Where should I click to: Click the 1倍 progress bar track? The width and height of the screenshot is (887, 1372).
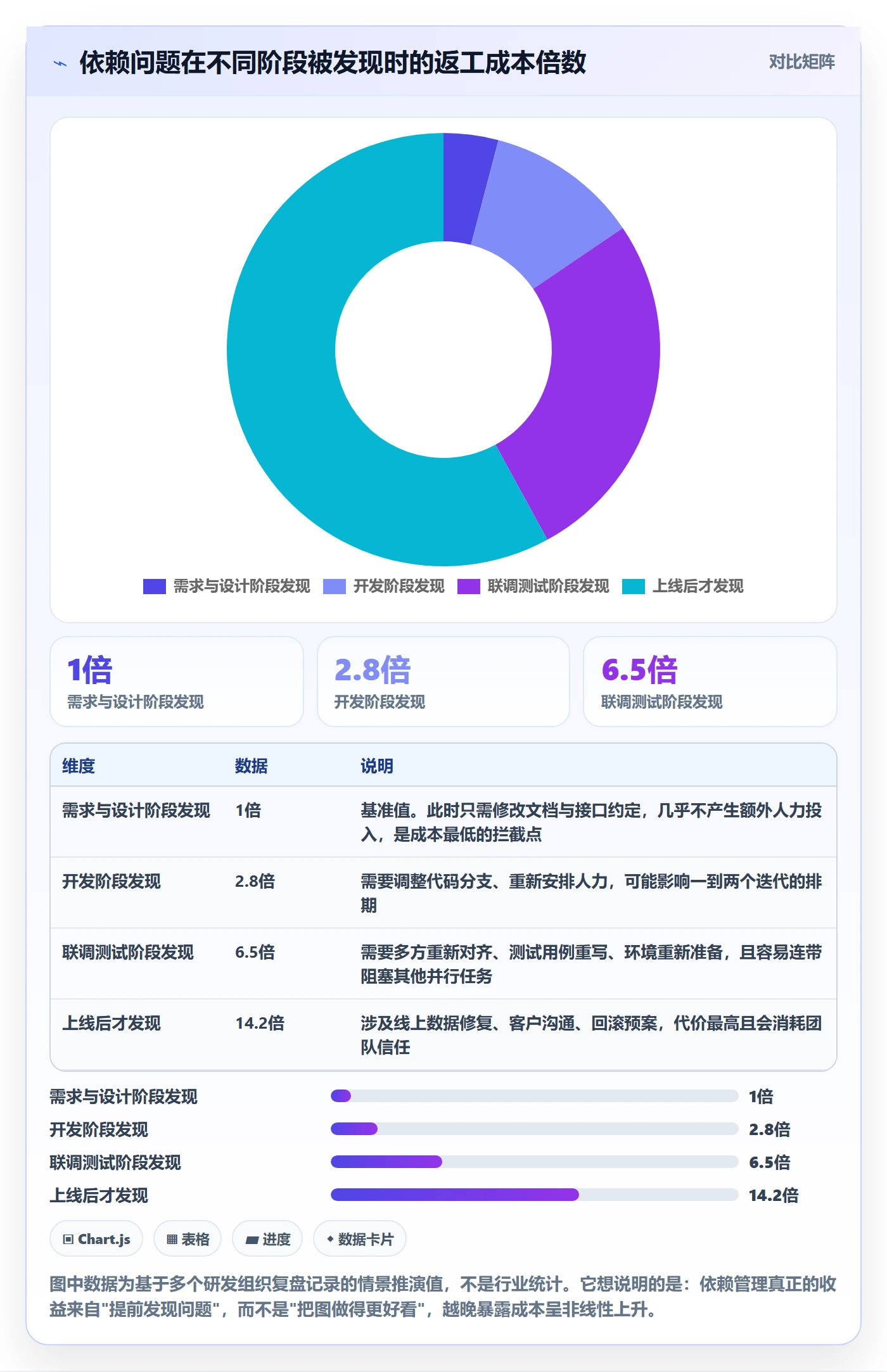[535, 1096]
